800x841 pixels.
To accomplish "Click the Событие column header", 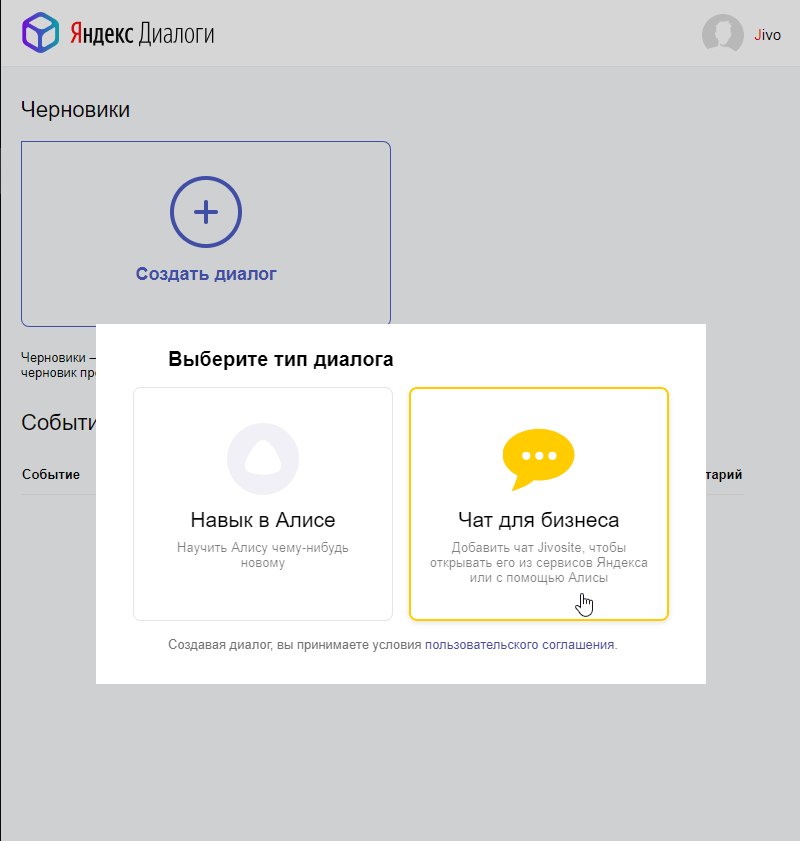I will point(51,474).
